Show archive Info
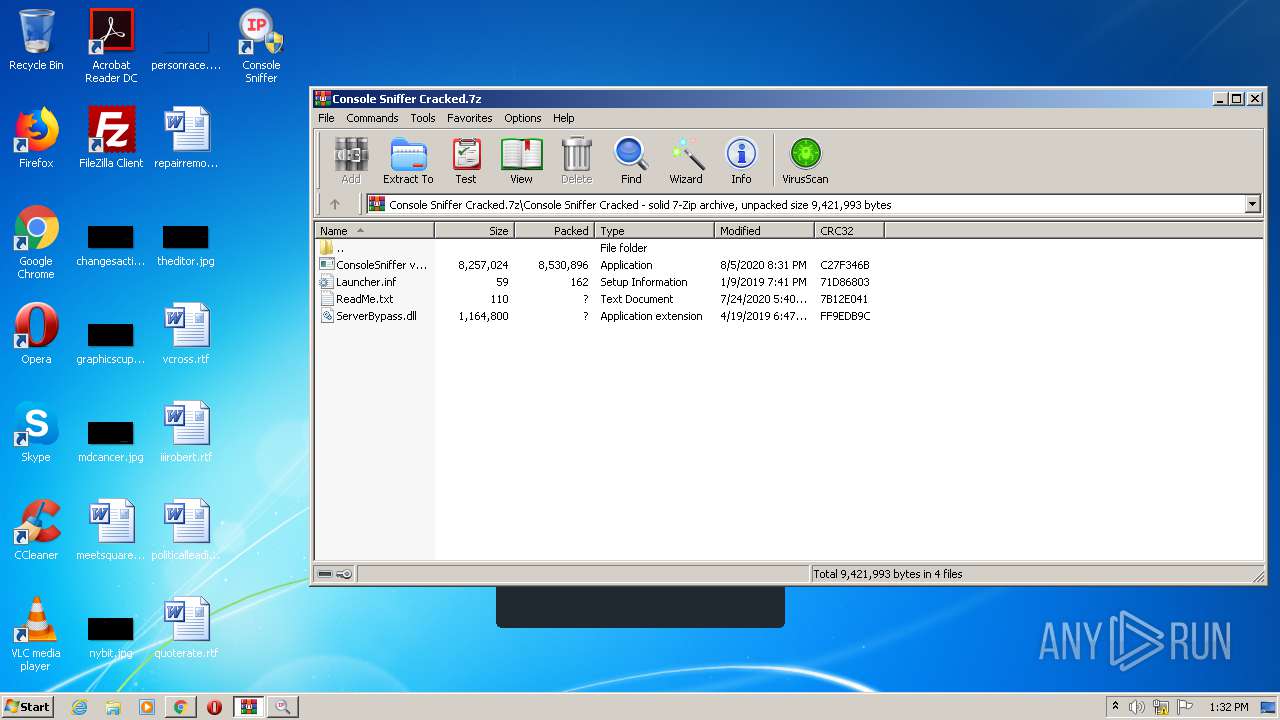Screen dimensions: 1280x720 [x=741, y=161]
